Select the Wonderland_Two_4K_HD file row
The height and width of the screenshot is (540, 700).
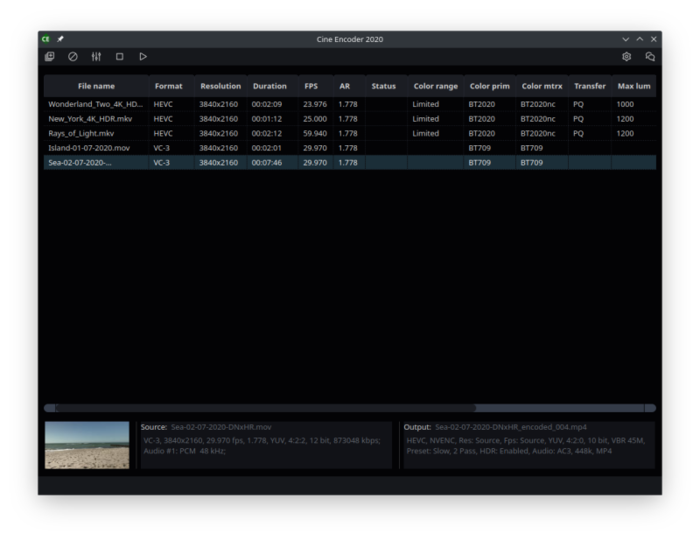(x=96, y=104)
